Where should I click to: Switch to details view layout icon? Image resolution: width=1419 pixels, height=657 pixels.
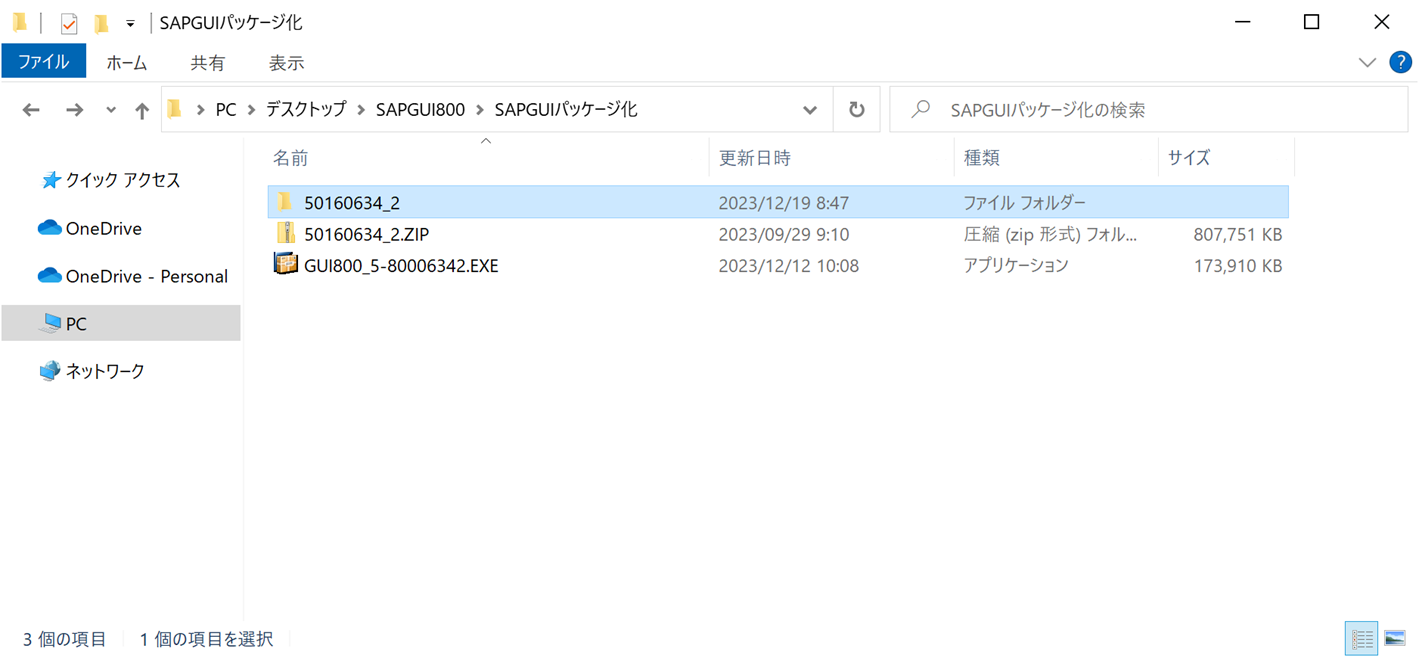point(1362,639)
